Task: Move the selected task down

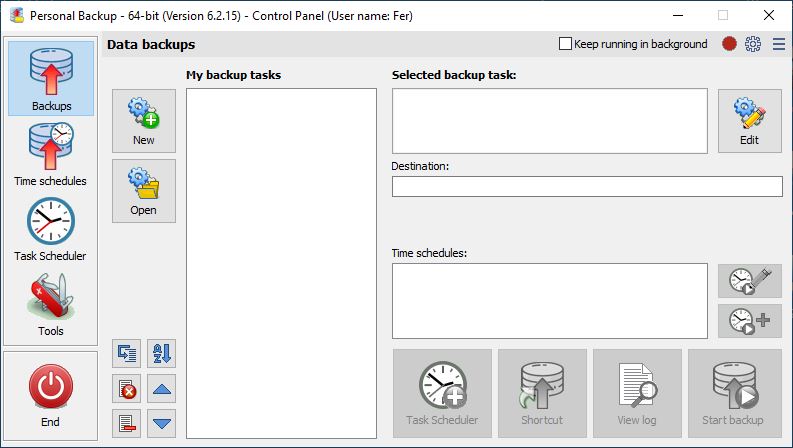Action: (x=162, y=424)
